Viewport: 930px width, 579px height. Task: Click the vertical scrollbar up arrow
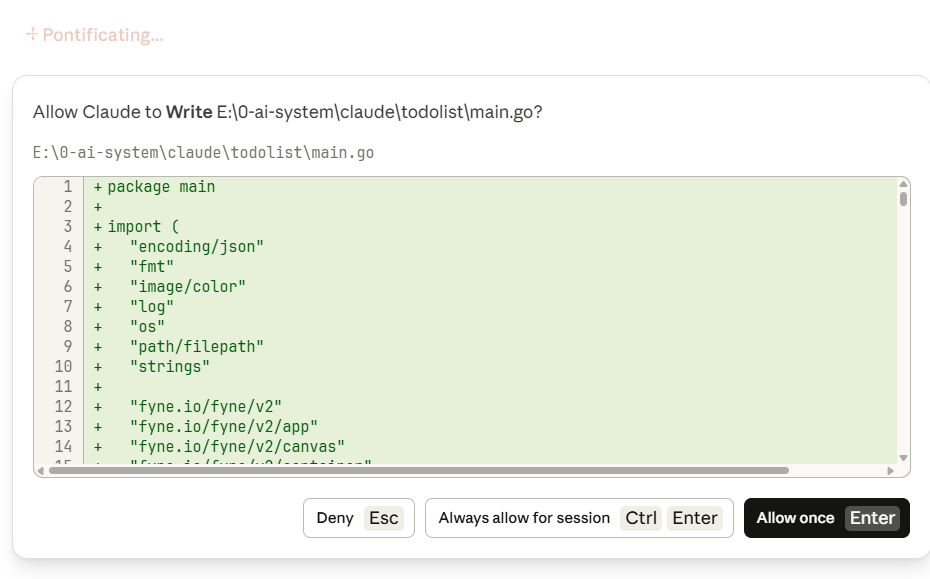tap(903, 184)
